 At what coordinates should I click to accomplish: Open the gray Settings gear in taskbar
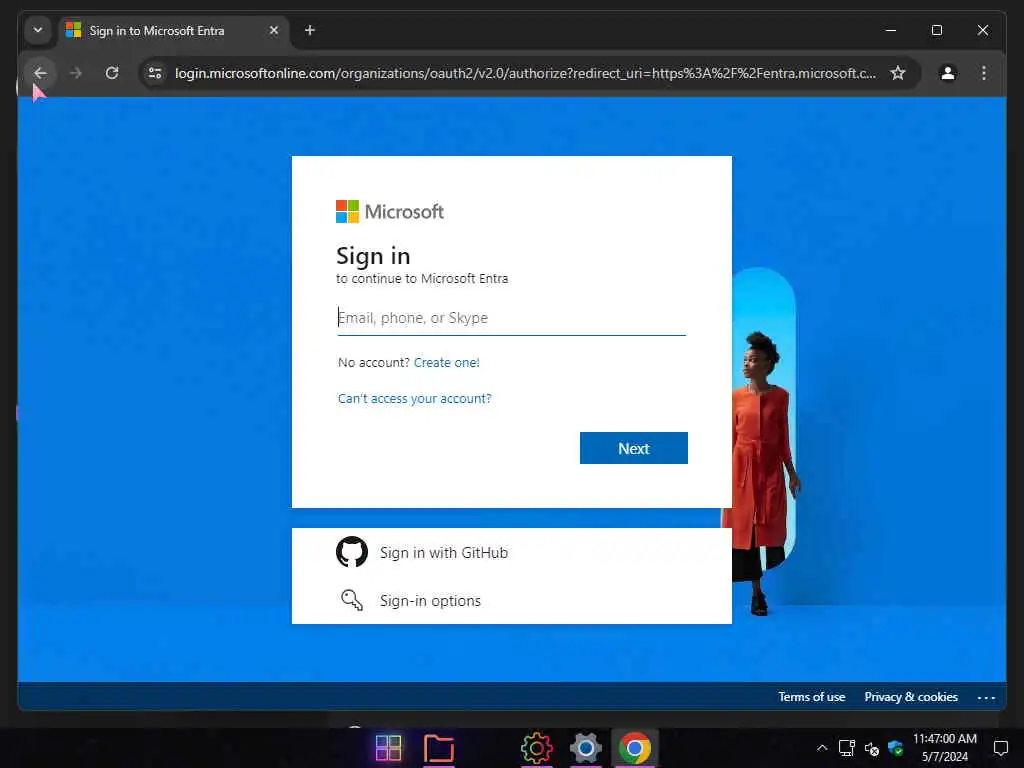585,748
